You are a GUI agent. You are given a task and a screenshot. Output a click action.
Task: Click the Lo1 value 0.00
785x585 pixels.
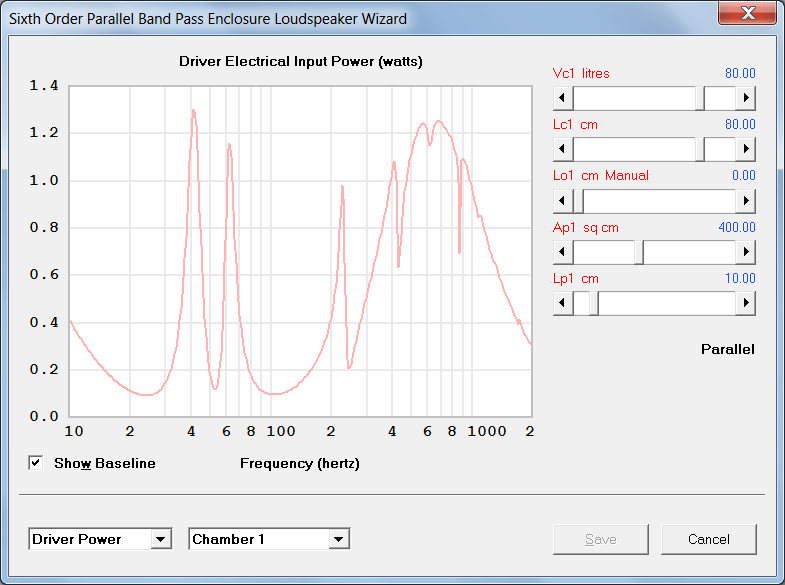pos(743,176)
